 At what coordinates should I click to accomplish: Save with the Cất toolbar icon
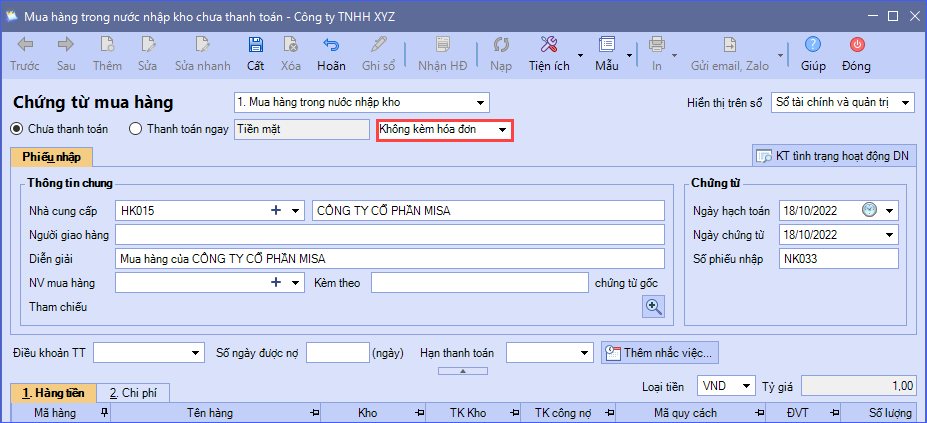[255, 44]
